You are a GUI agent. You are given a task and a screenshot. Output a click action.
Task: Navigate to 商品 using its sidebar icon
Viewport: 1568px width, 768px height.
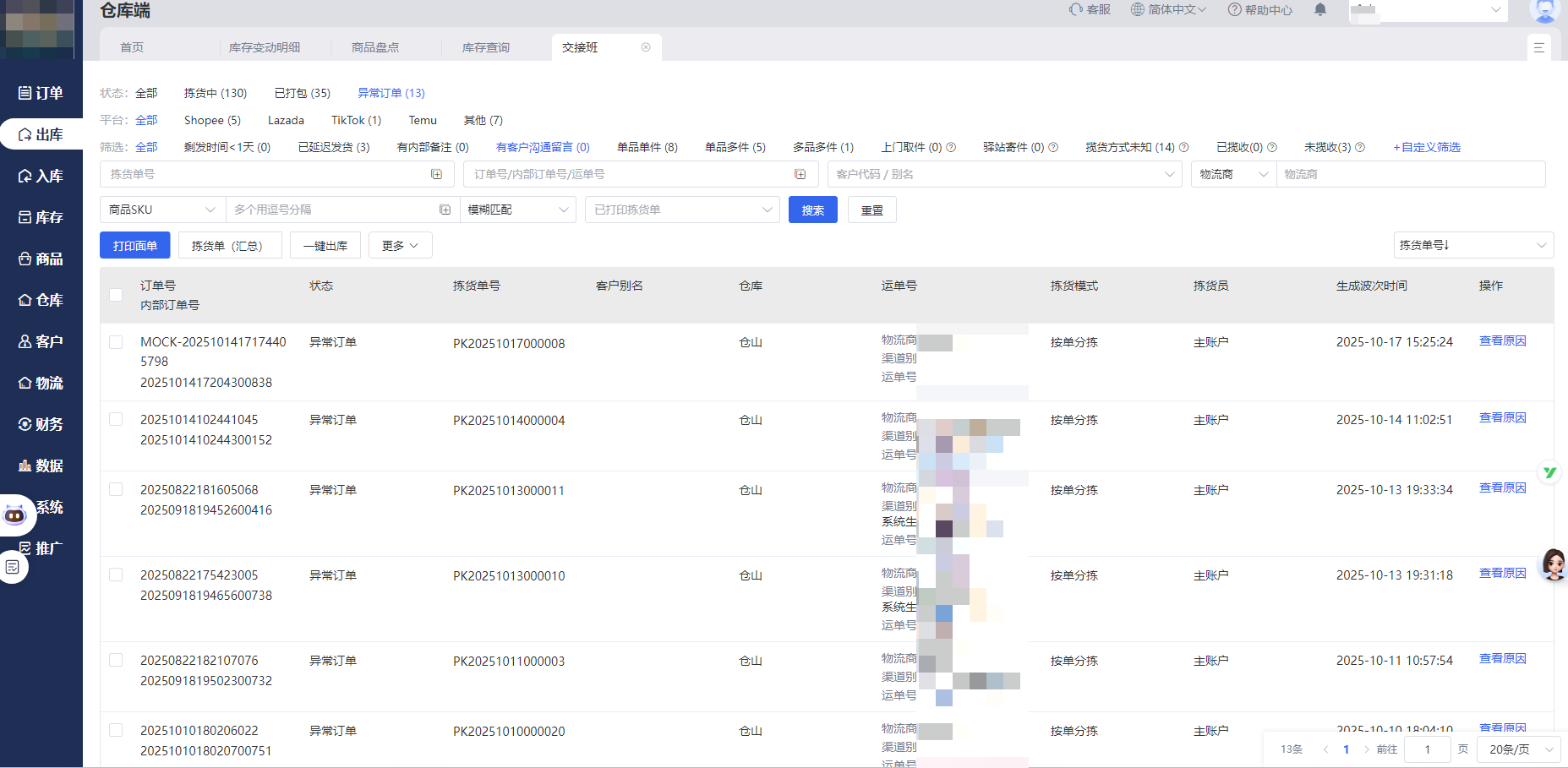(x=41, y=259)
